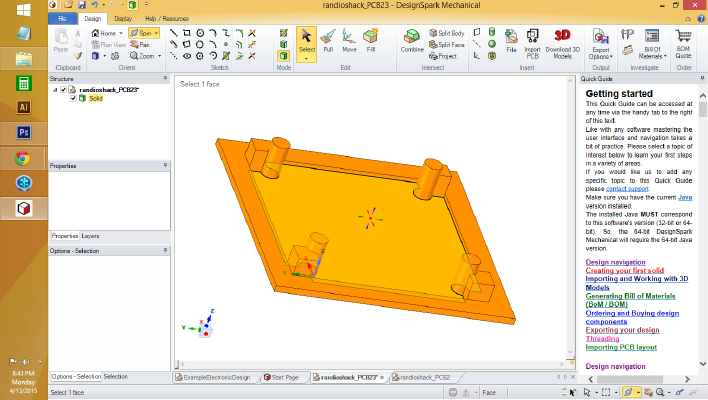Open the Combine tool
The height and width of the screenshot is (400, 708).
click(412, 41)
